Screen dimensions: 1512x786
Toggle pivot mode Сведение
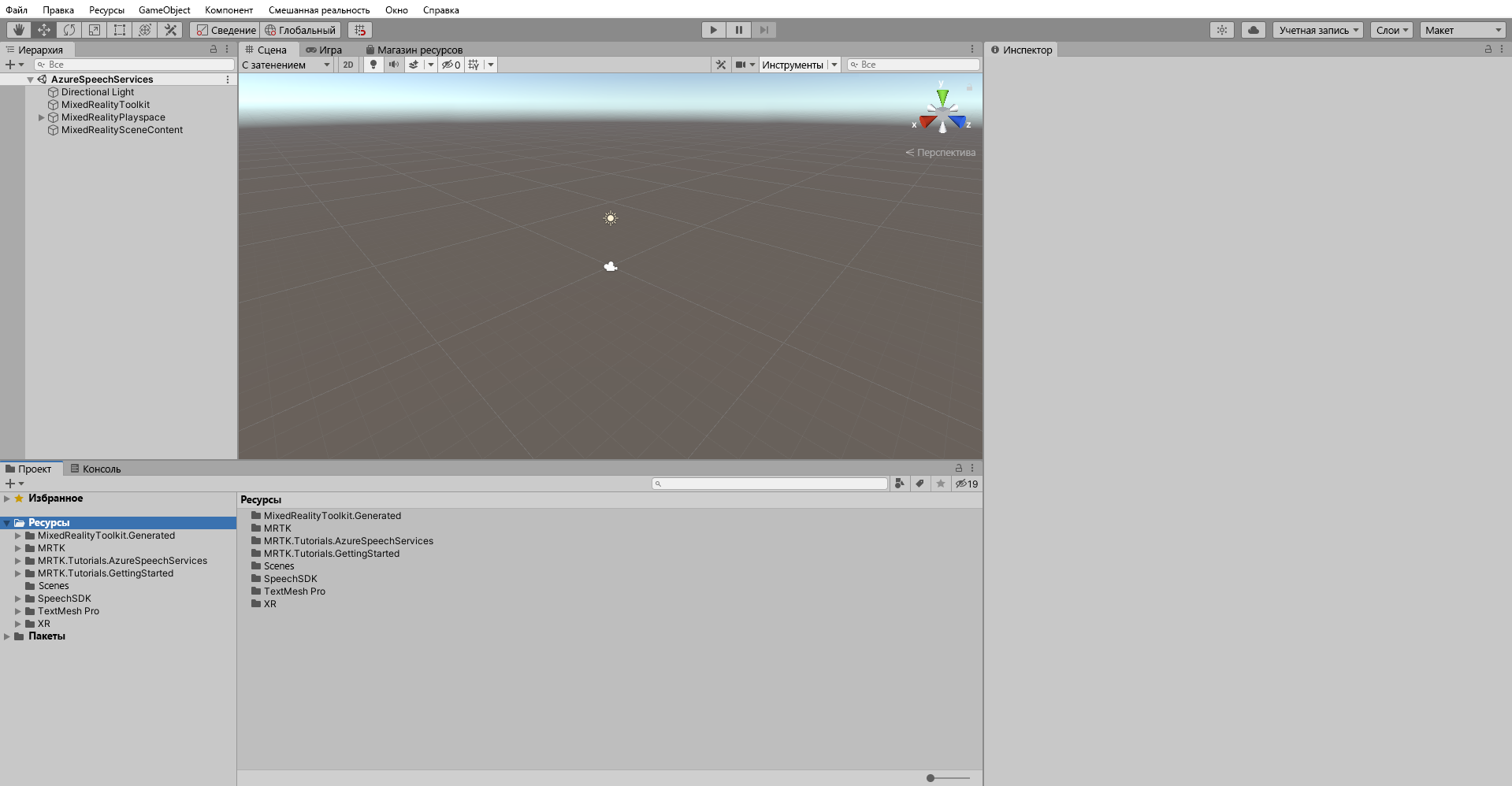tap(225, 30)
